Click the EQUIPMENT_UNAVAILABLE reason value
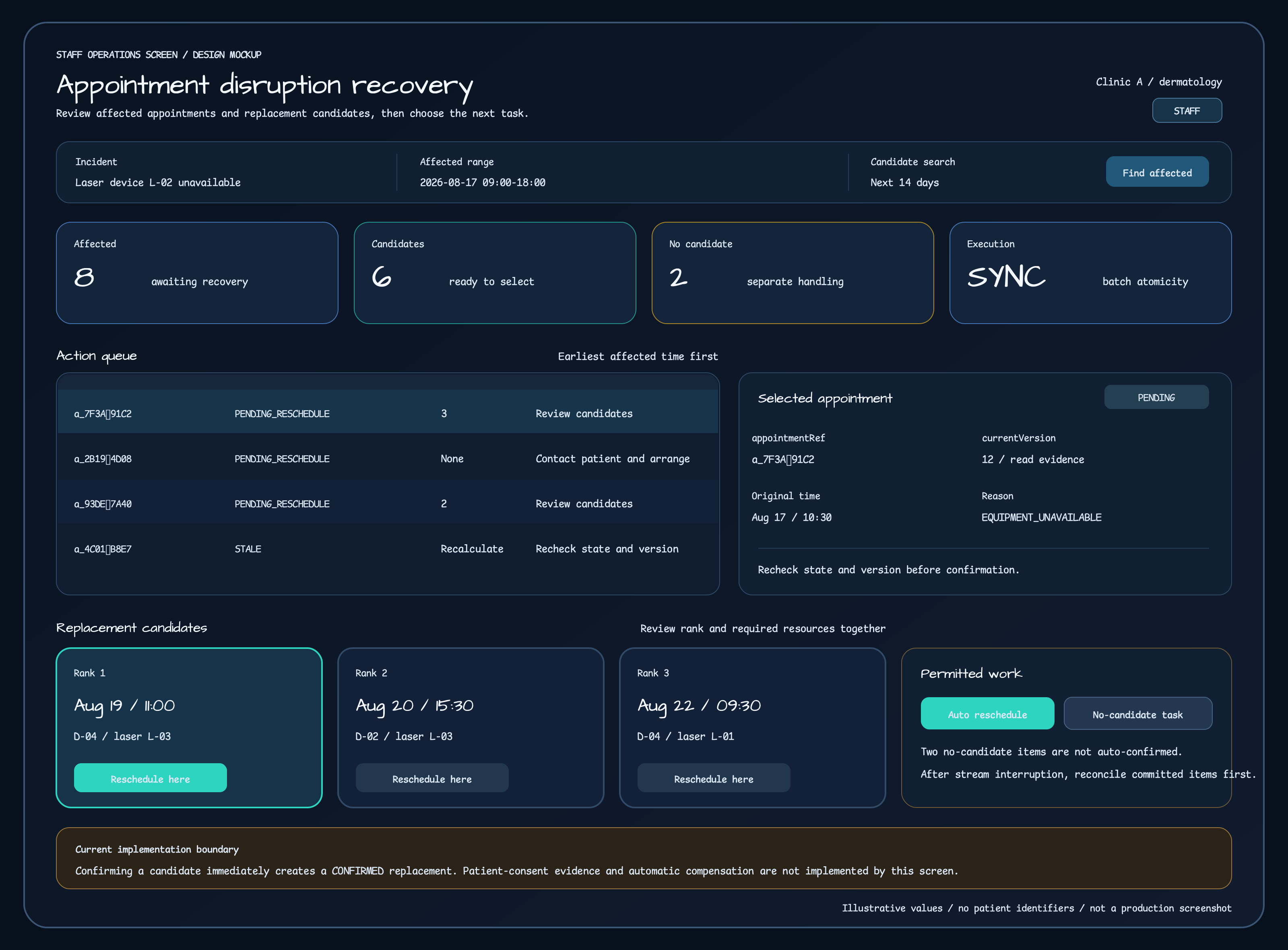This screenshot has width=1288, height=950. coord(1041,518)
